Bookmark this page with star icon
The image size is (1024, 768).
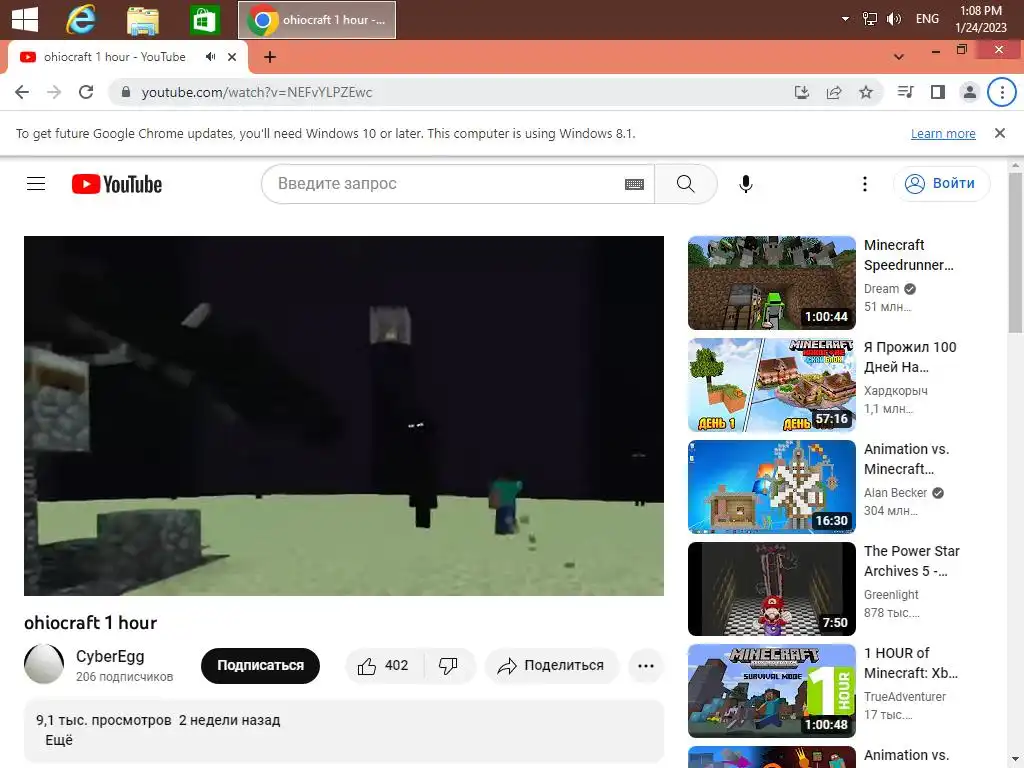click(866, 92)
